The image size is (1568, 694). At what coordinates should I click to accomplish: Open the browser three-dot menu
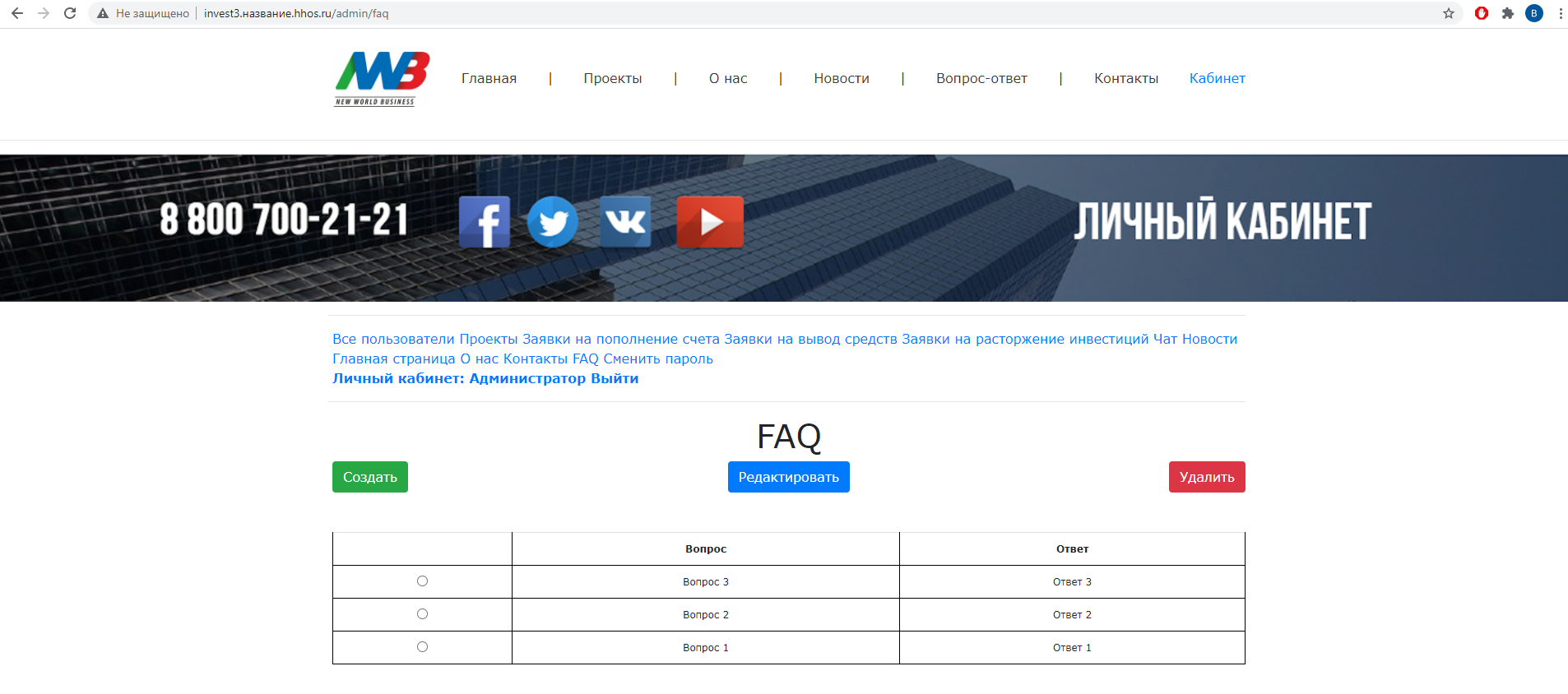click(x=1560, y=13)
